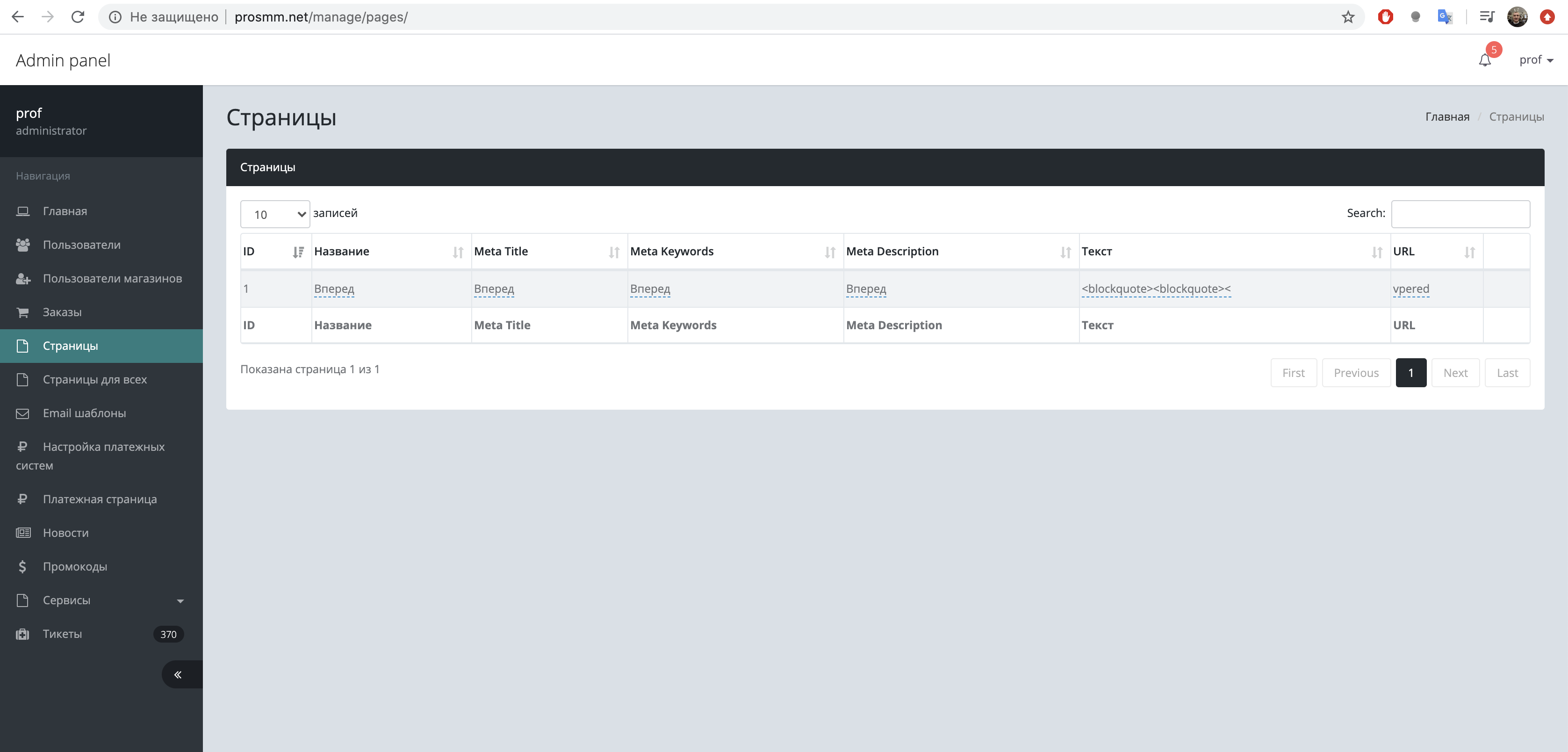Click the Главная breadcrumb link

[x=1447, y=116]
